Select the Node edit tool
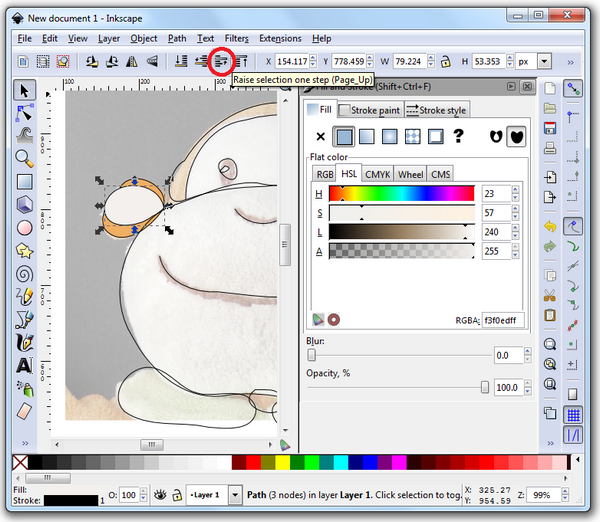The image size is (600, 522). 24,113
